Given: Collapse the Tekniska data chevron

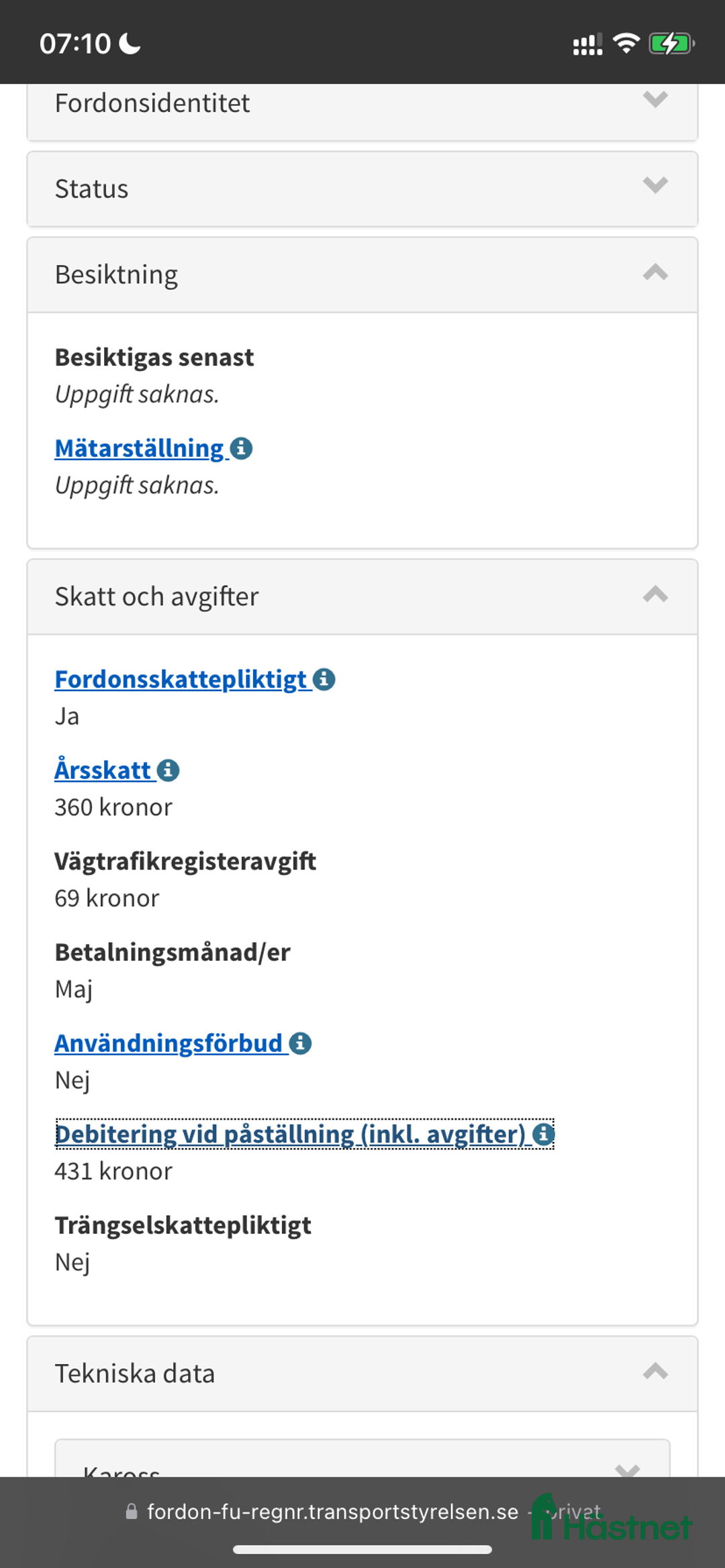Looking at the screenshot, I should [x=655, y=1371].
